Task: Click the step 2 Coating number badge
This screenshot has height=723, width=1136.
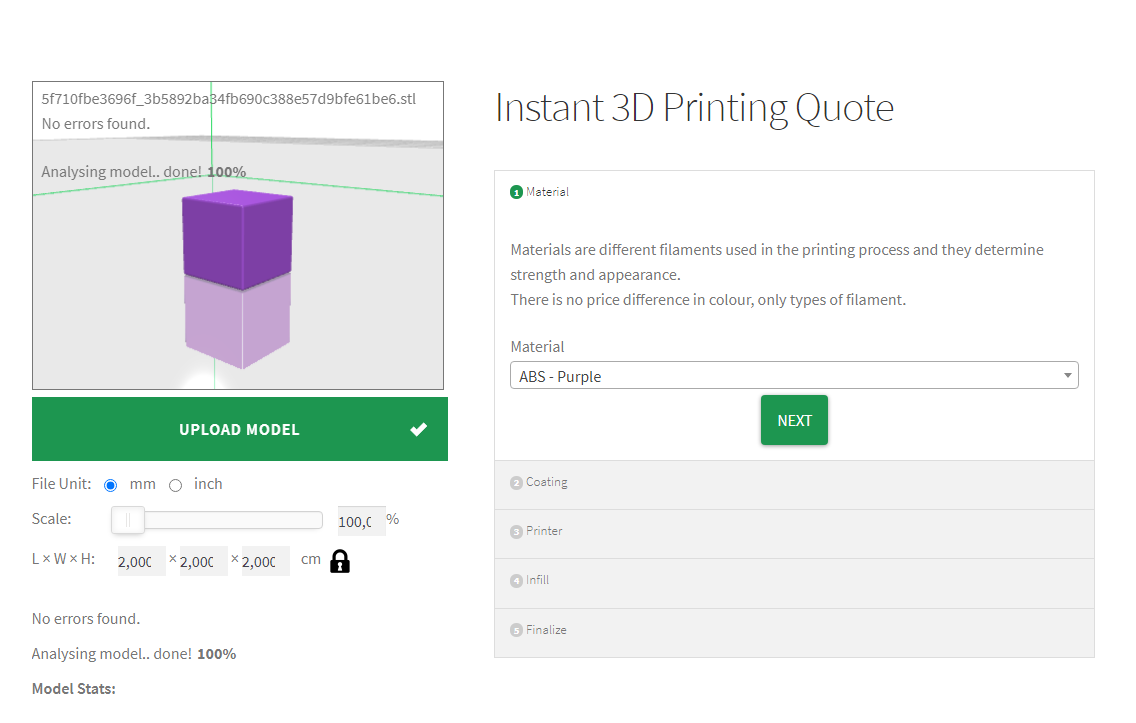Action: [x=516, y=483]
